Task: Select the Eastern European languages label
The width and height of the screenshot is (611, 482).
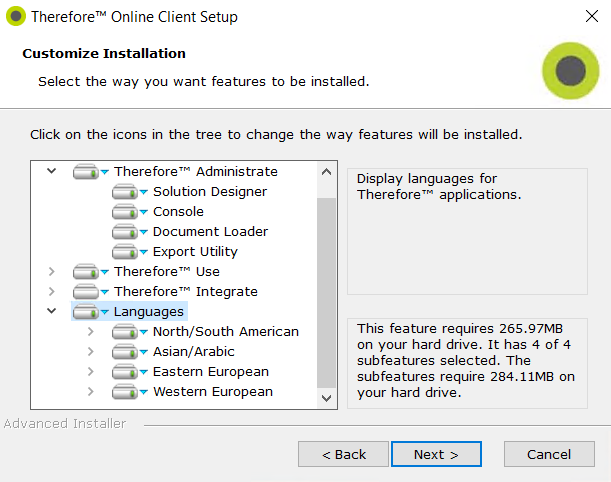Action: click(x=211, y=372)
